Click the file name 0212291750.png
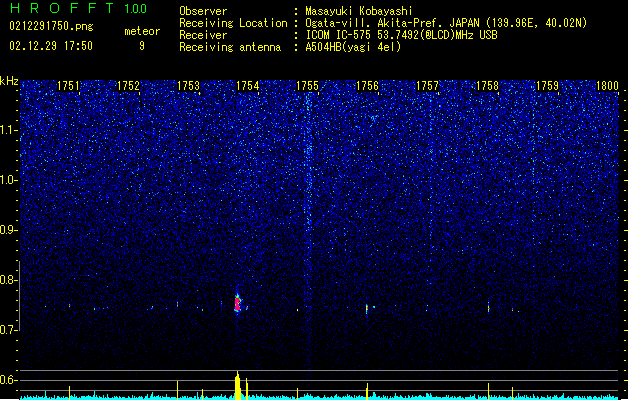This screenshot has width=629, height=400. tap(51, 26)
